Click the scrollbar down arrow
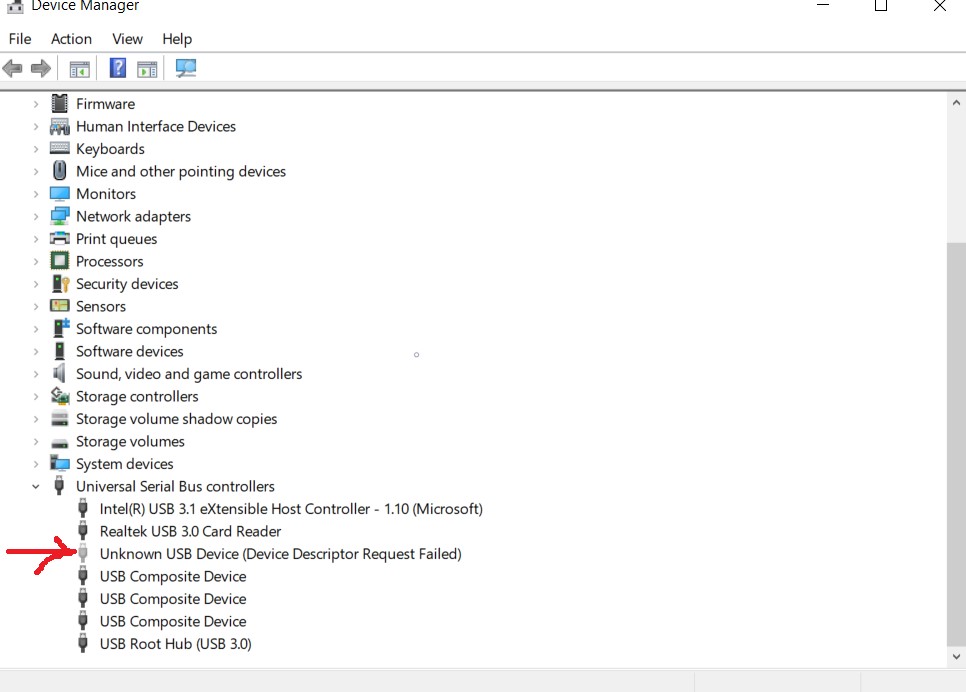 coord(956,656)
